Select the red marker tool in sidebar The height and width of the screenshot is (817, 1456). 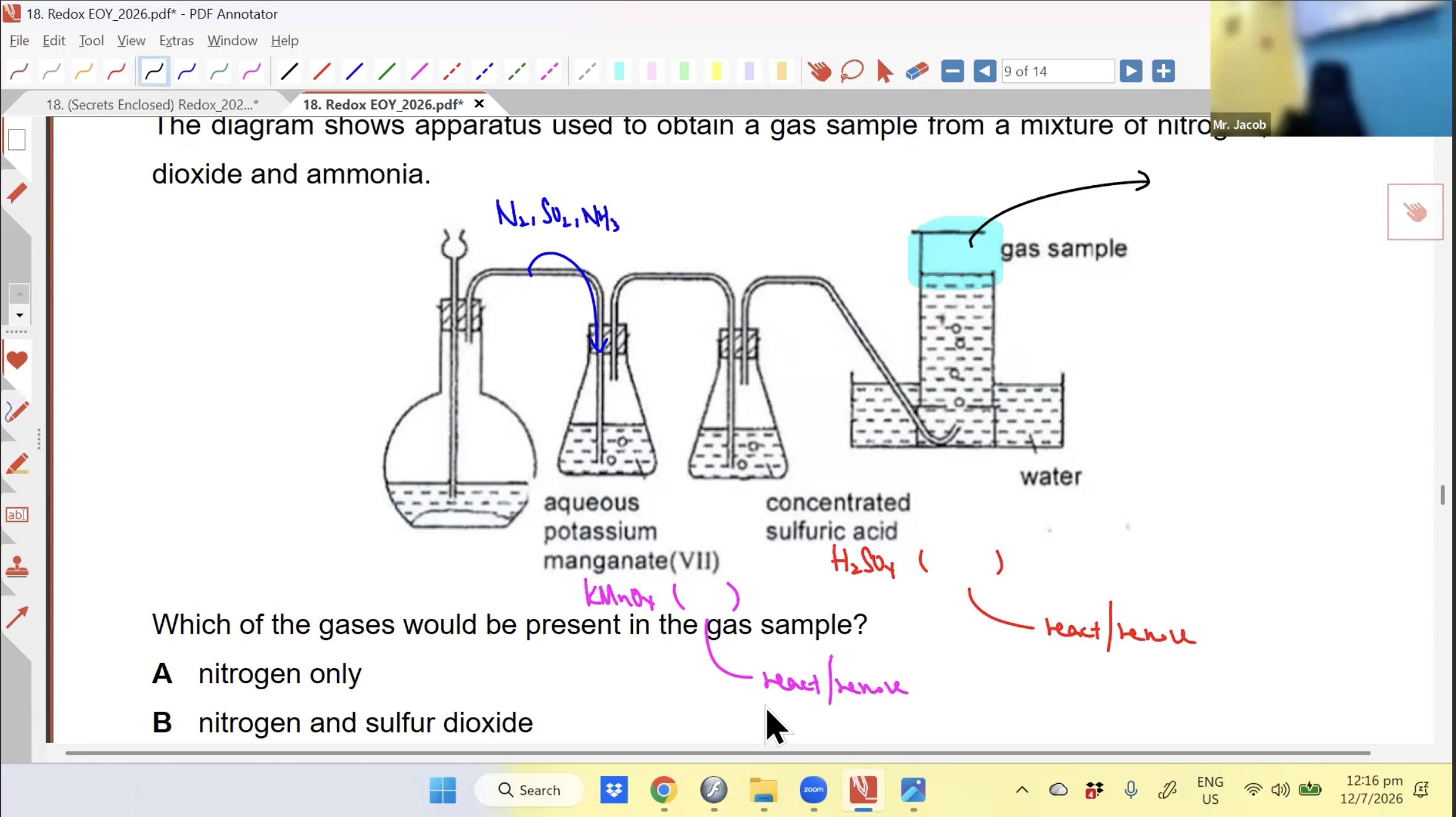(x=17, y=193)
